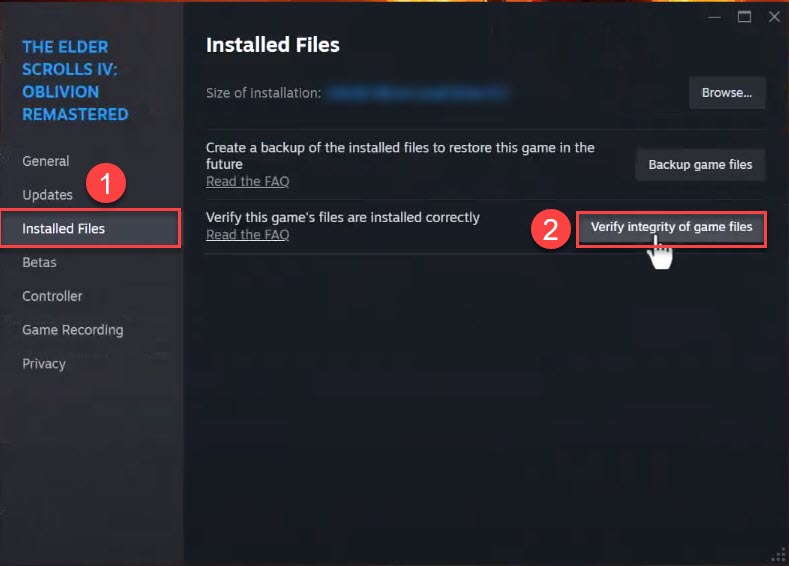Image resolution: width=789 pixels, height=566 pixels.
Task: Minimize the Steam properties window
Action: (714, 17)
